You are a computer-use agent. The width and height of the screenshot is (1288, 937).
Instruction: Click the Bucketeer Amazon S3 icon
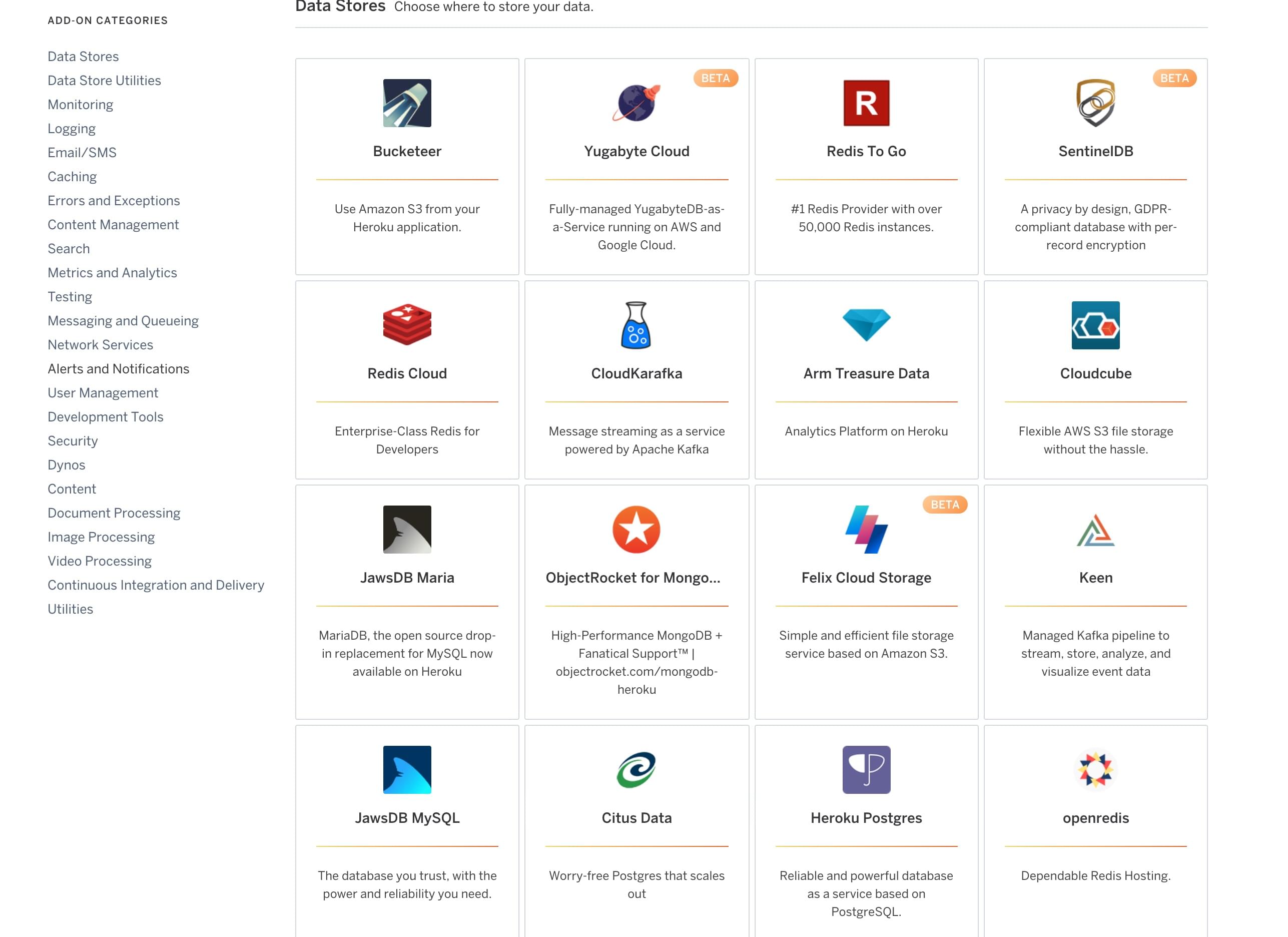click(407, 103)
